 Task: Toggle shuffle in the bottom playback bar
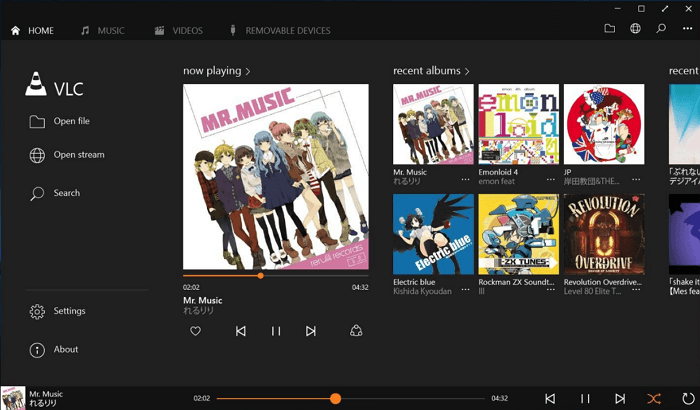[x=653, y=398]
